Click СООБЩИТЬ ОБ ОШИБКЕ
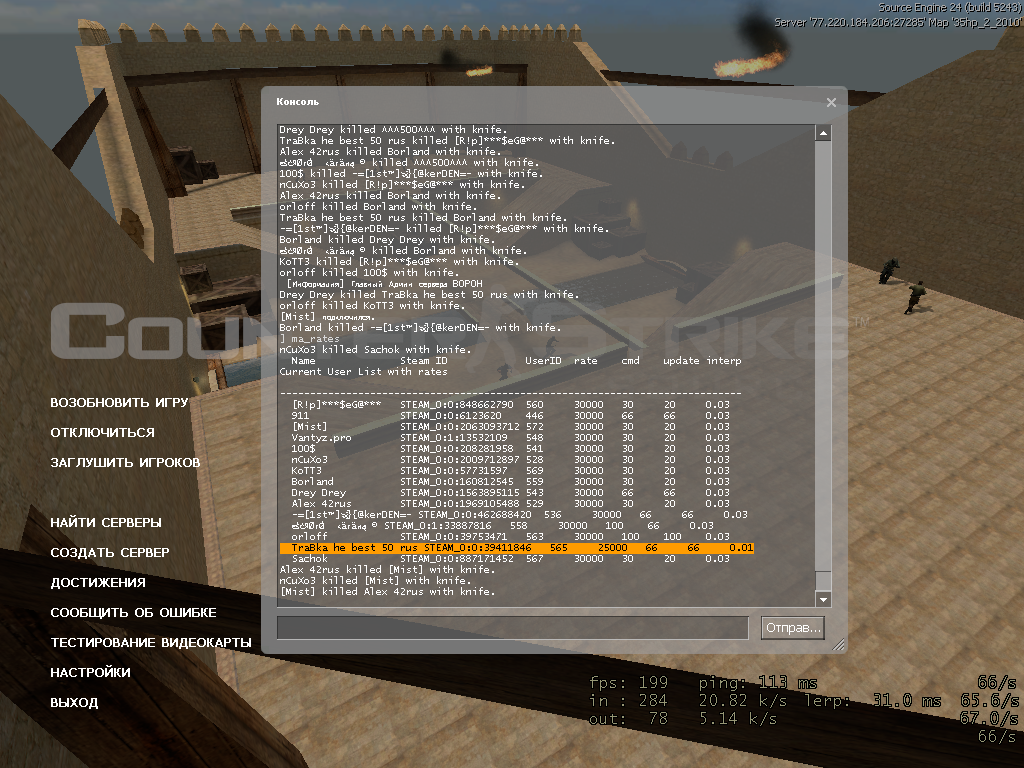Image resolution: width=1024 pixels, height=768 pixels. click(x=133, y=613)
